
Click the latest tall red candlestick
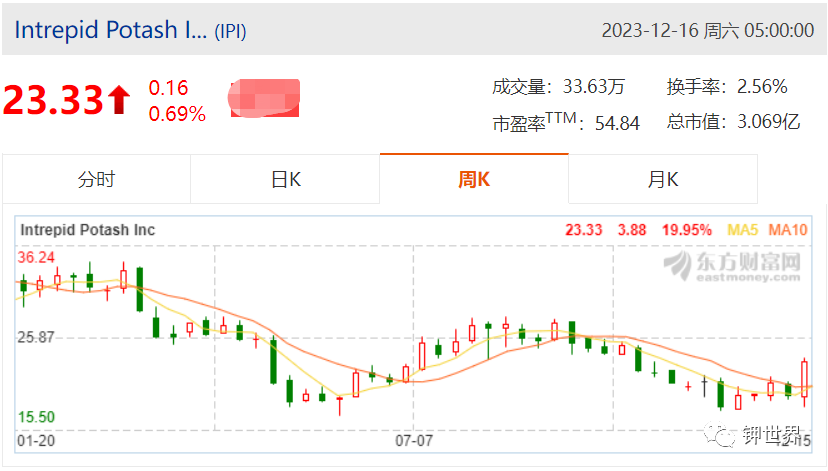804,379
